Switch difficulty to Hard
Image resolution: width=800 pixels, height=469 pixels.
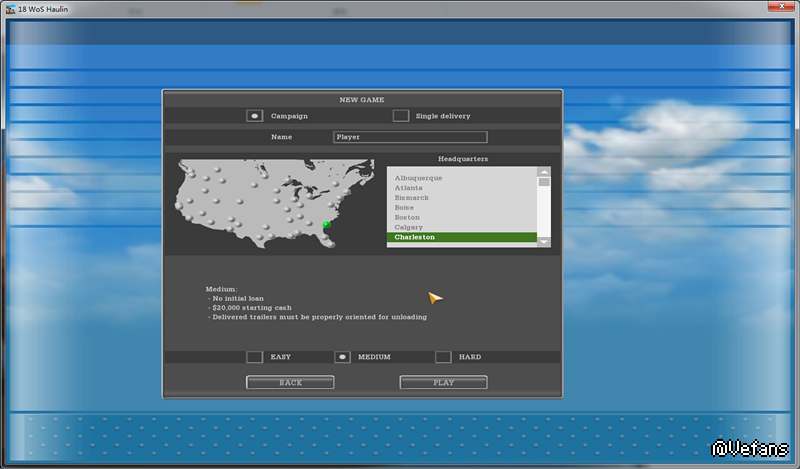point(443,357)
